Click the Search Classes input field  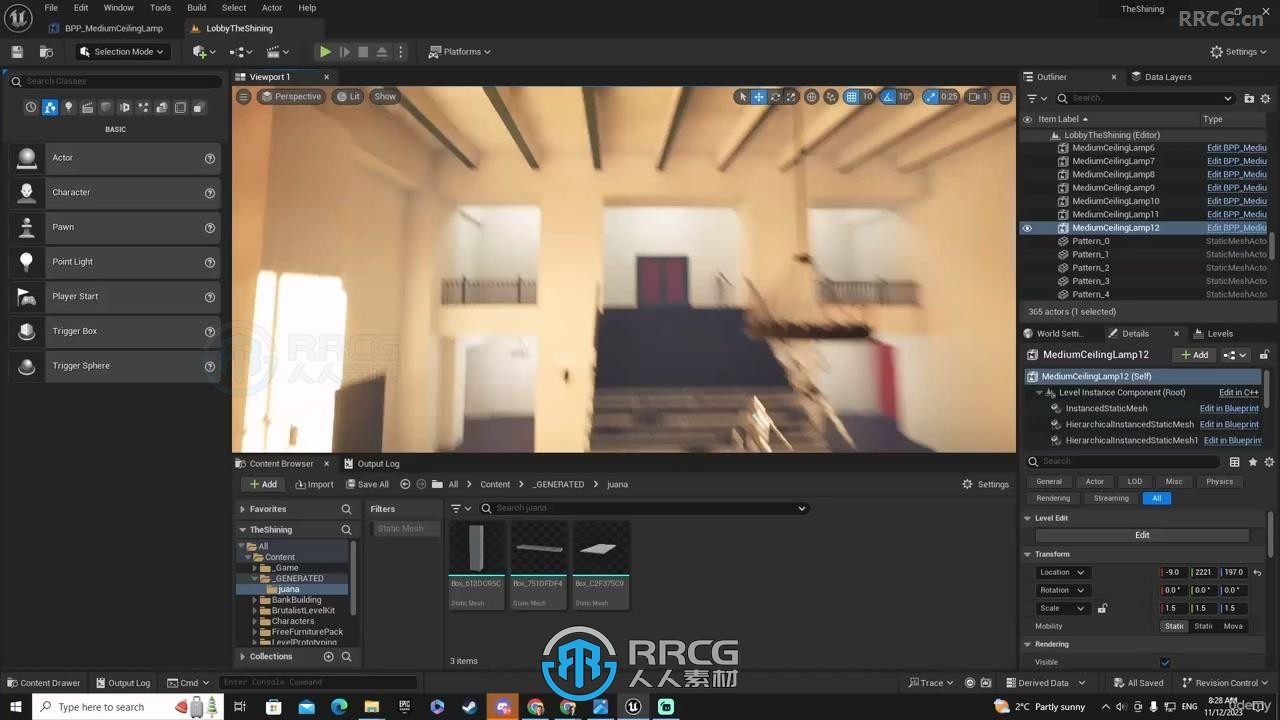pos(115,81)
